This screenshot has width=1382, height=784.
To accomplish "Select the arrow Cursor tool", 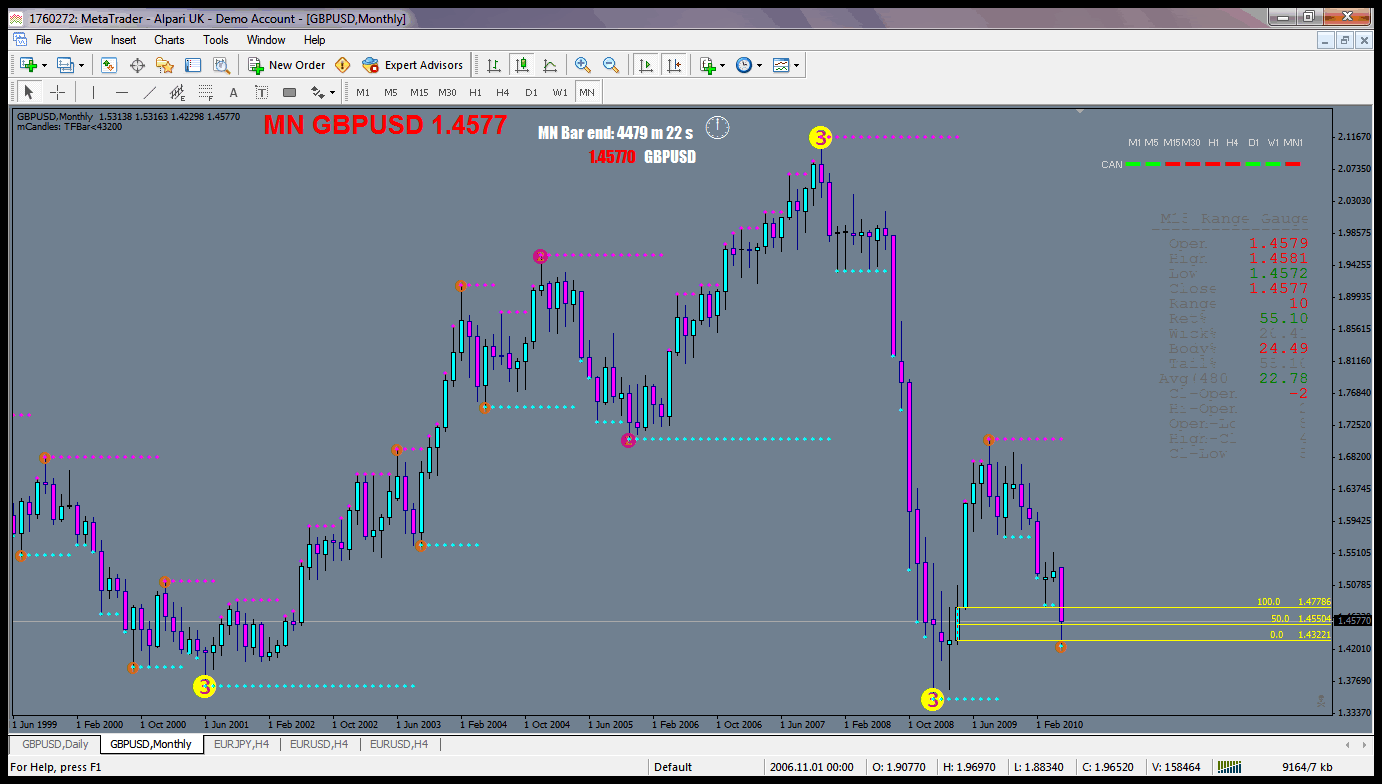I will [28, 92].
